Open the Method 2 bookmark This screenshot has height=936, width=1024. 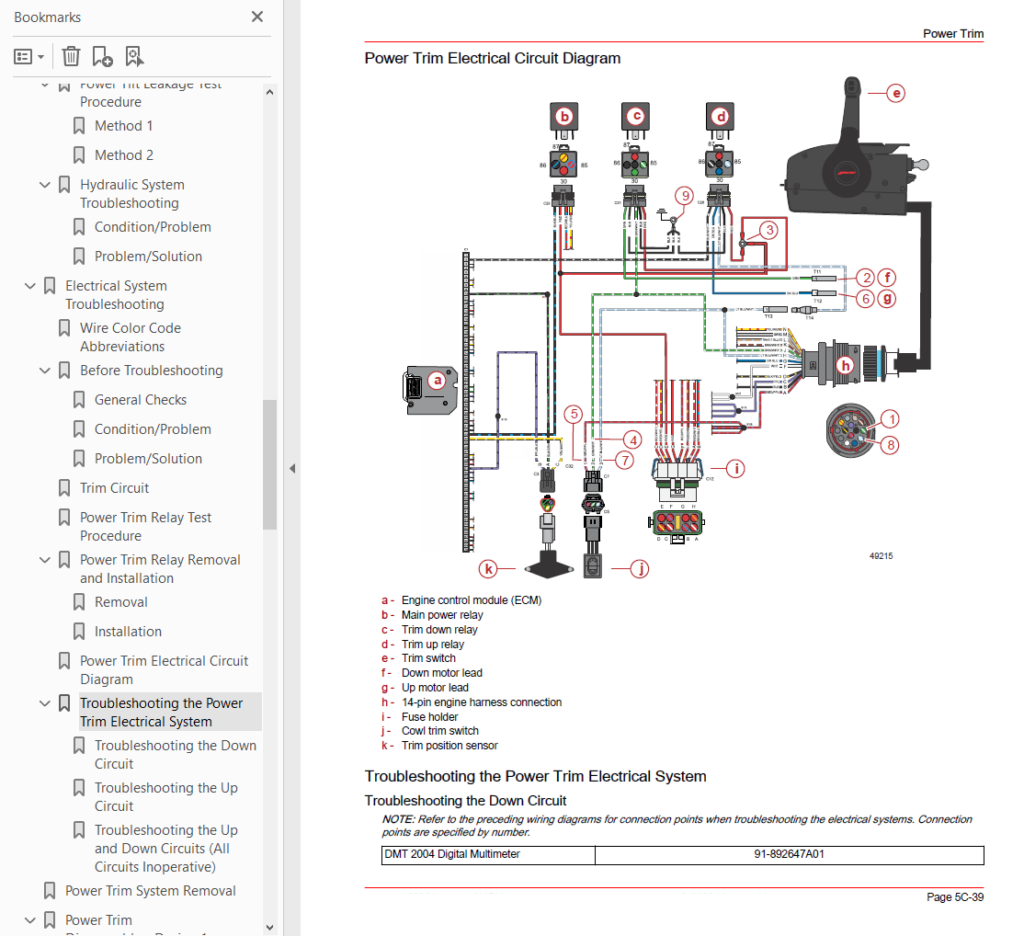pyautogui.click(x=123, y=155)
